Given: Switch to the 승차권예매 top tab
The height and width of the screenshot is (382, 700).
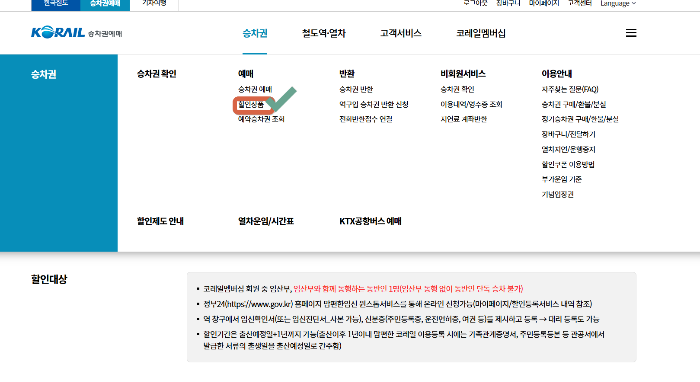Looking at the screenshot, I should pyautogui.click(x=105, y=4).
